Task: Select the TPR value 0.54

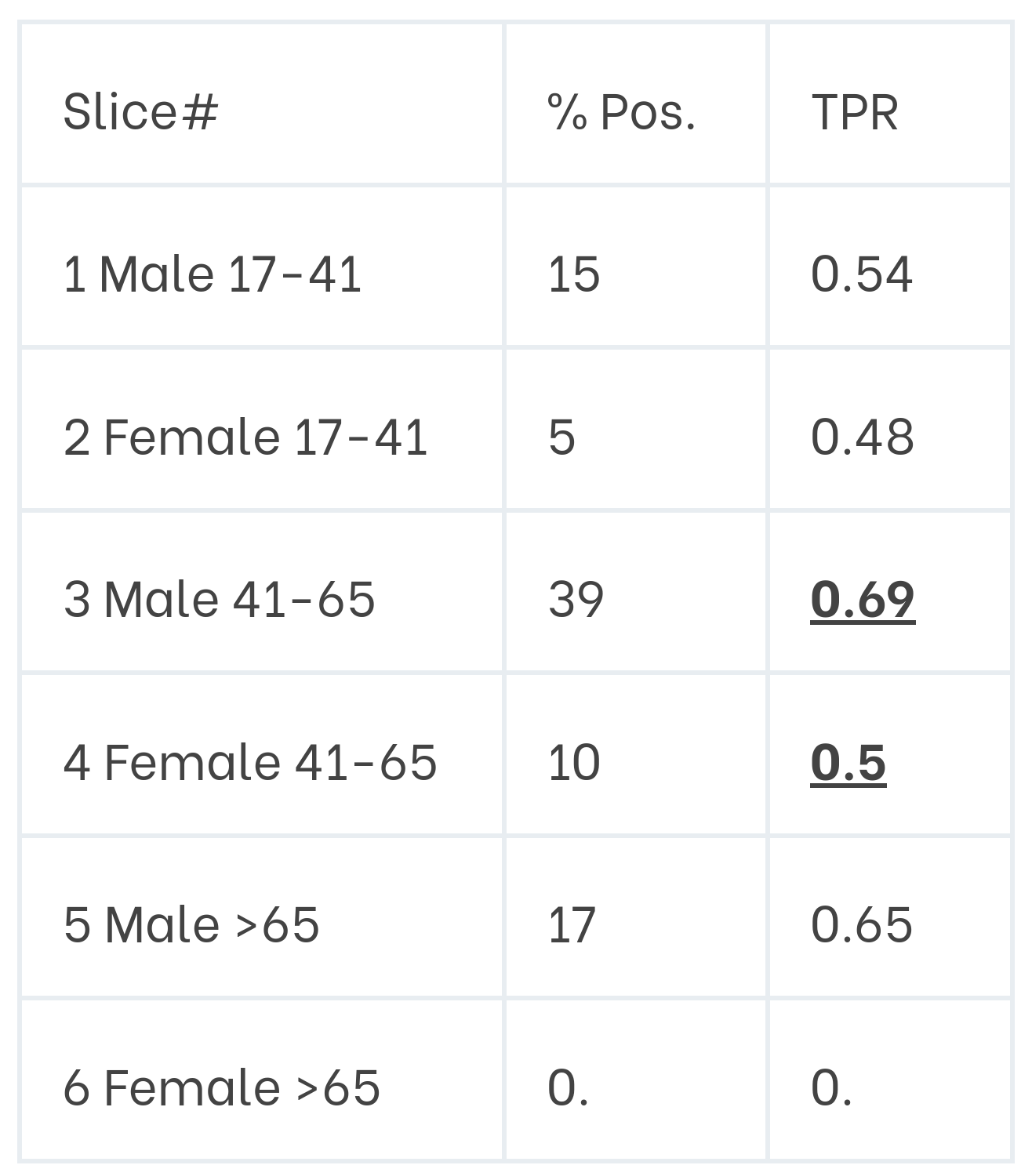Action: pyautogui.click(x=861, y=274)
